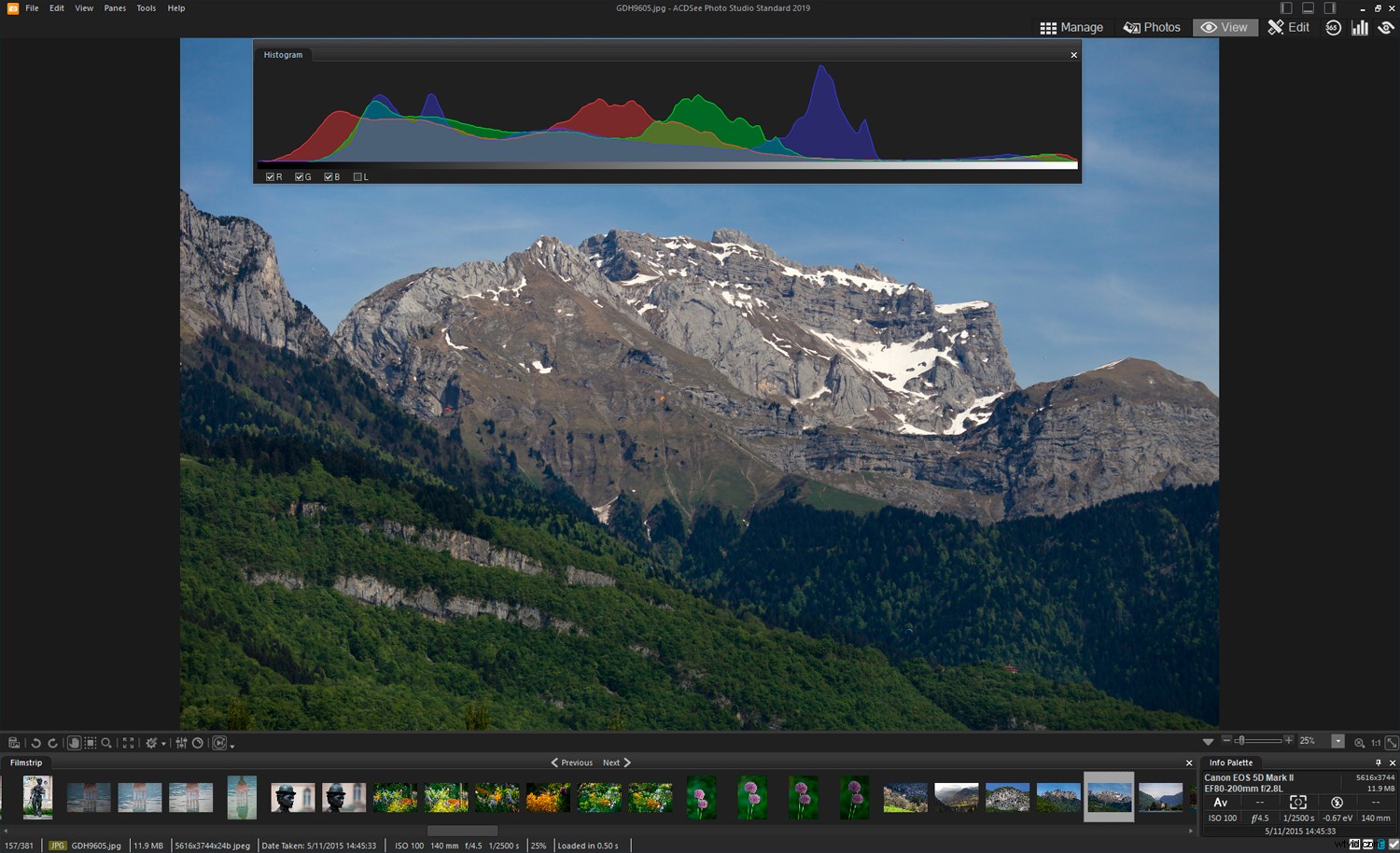This screenshot has height=853, width=1400.
Task: Enable the L channel in the Histogram
Action: (x=357, y=175)
